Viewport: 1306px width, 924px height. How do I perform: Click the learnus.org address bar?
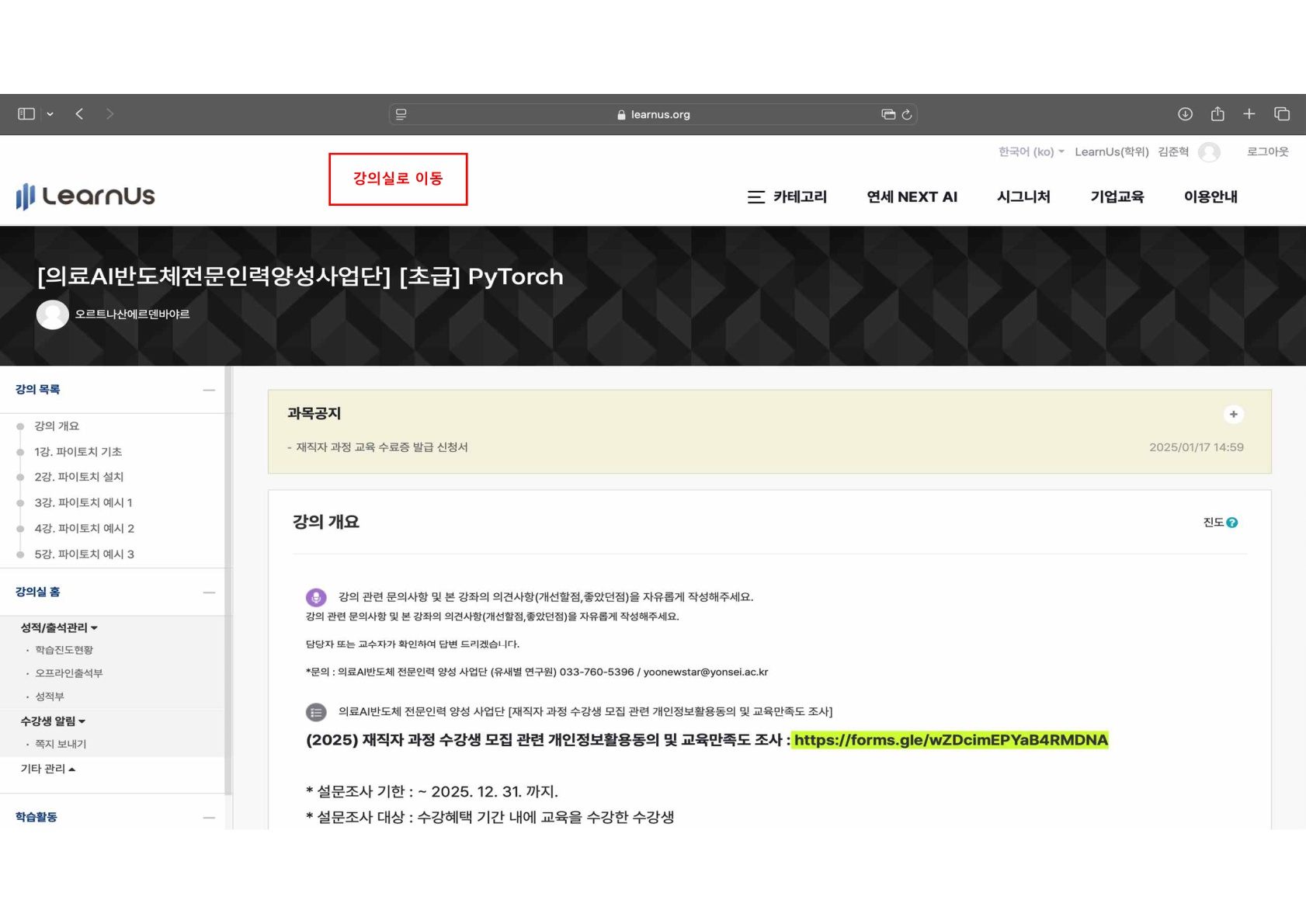656,113
